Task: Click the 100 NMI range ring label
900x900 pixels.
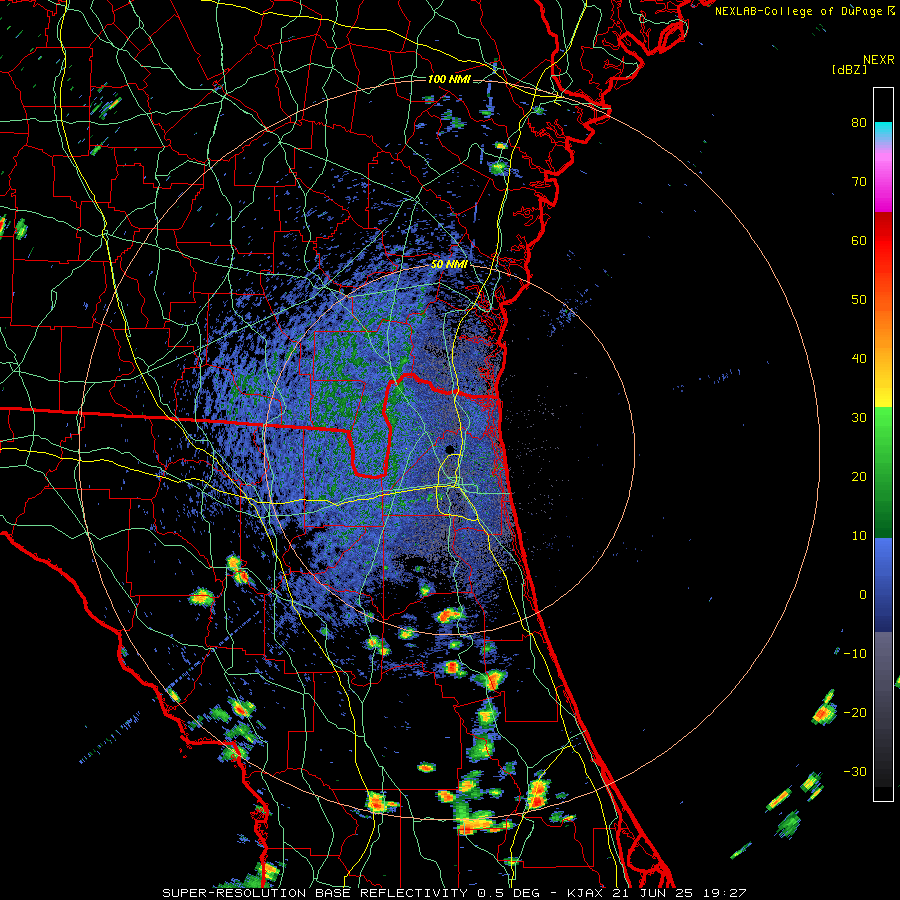Action: click(449, 79)
